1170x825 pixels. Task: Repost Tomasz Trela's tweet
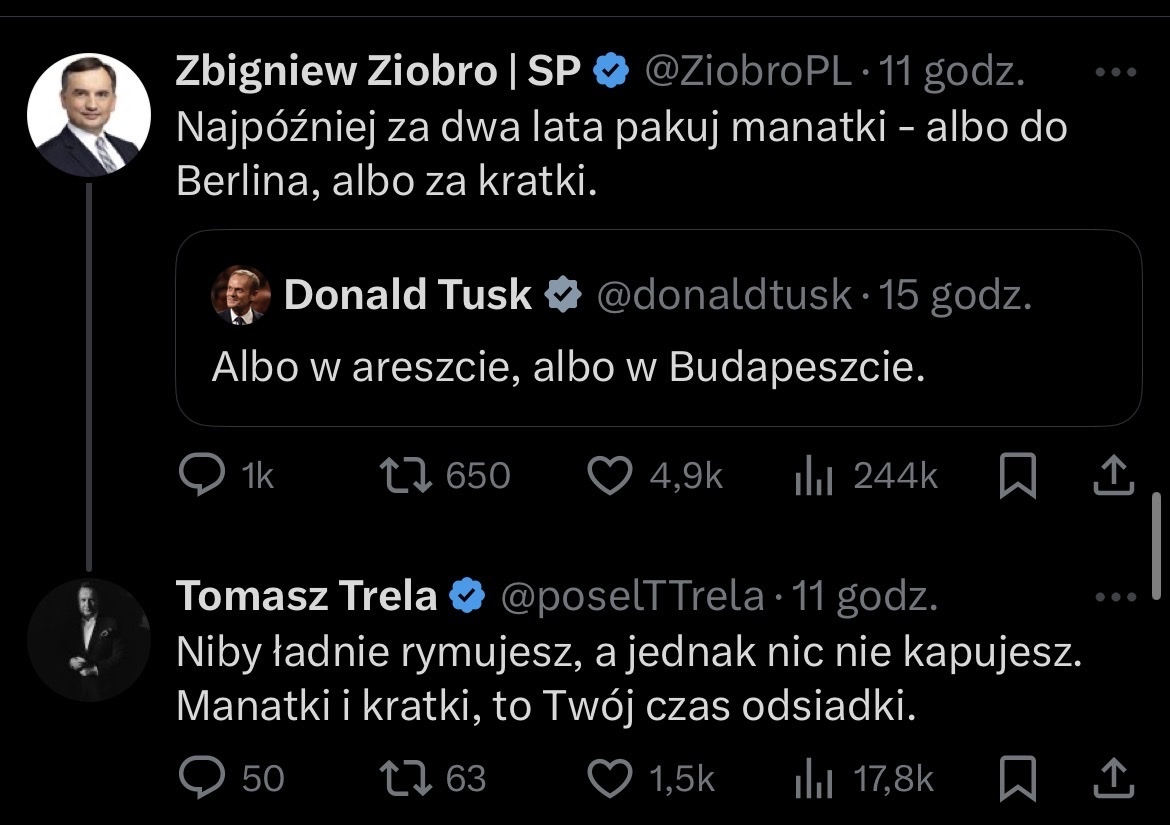pyautogui.click(x=407, y=777)
